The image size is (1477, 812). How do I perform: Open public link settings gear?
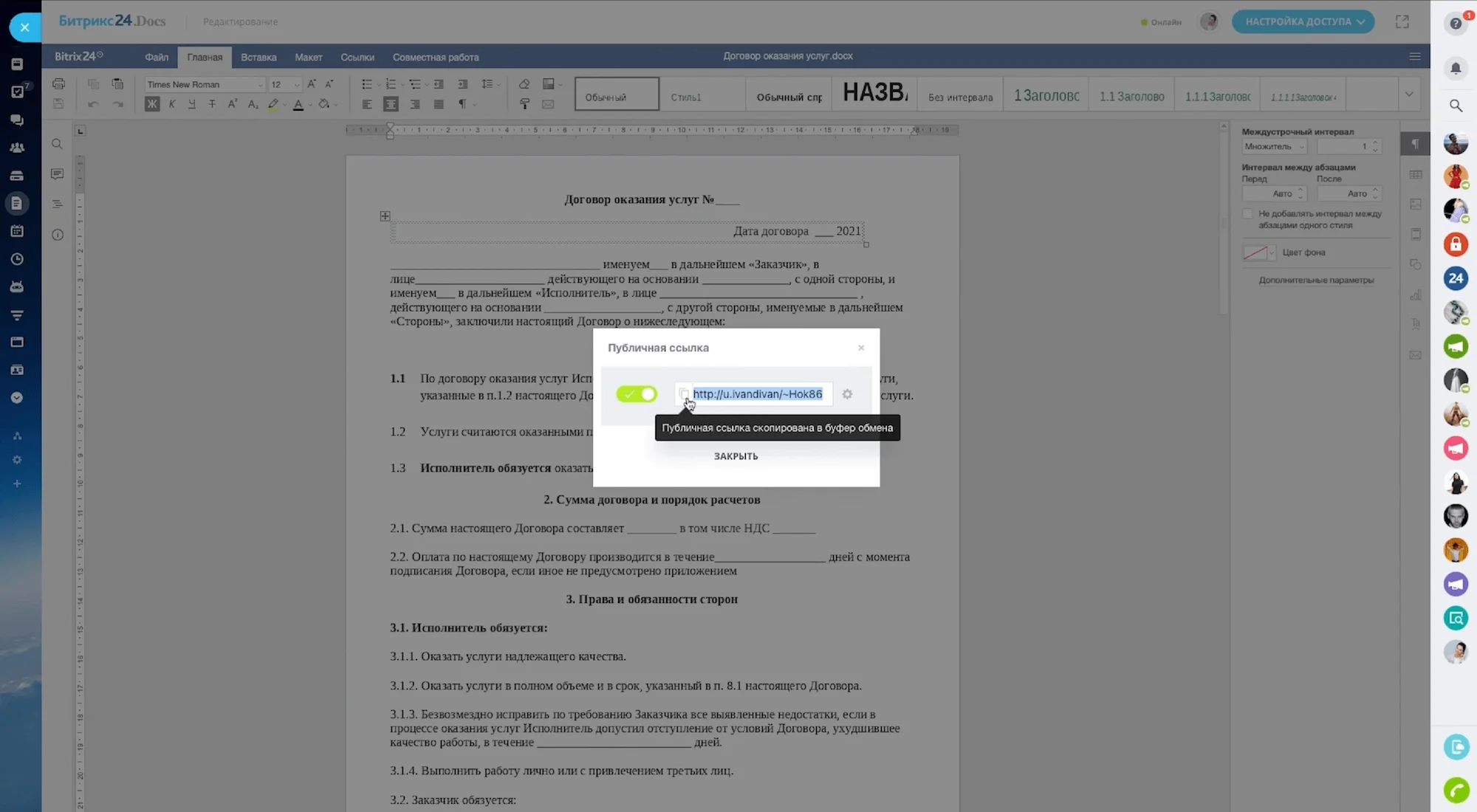pos(847,394)
